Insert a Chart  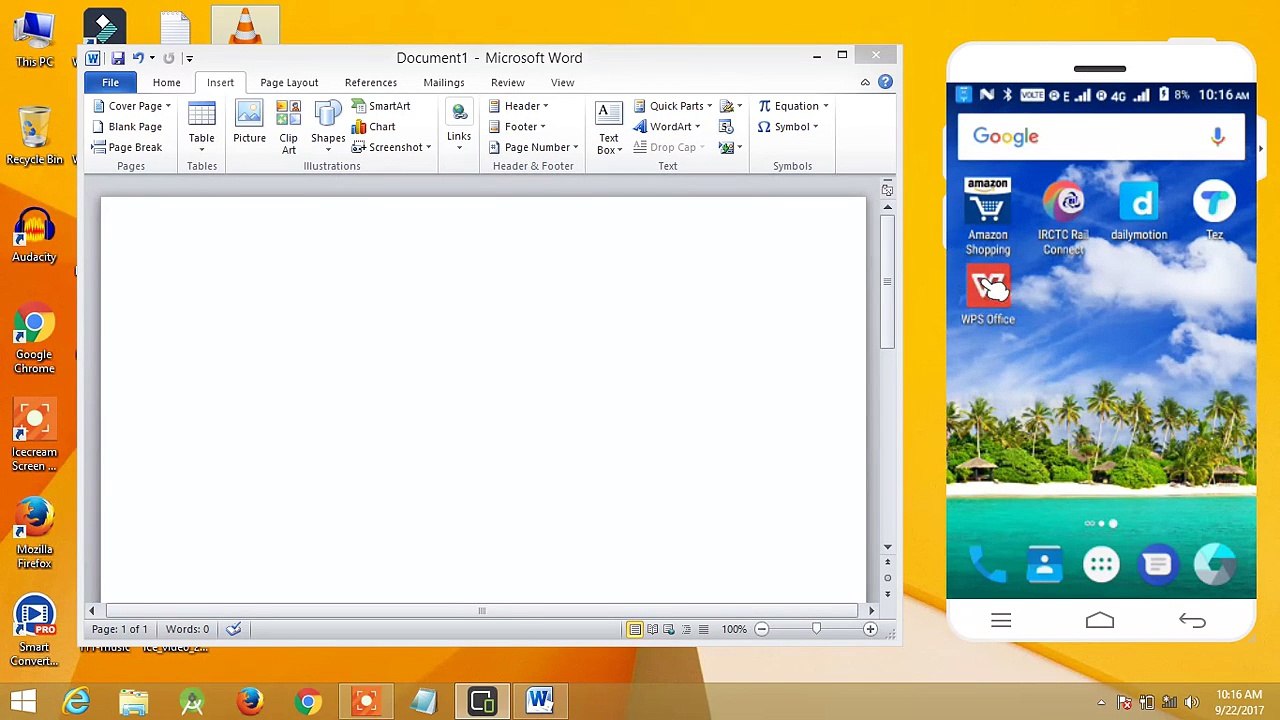374,127
